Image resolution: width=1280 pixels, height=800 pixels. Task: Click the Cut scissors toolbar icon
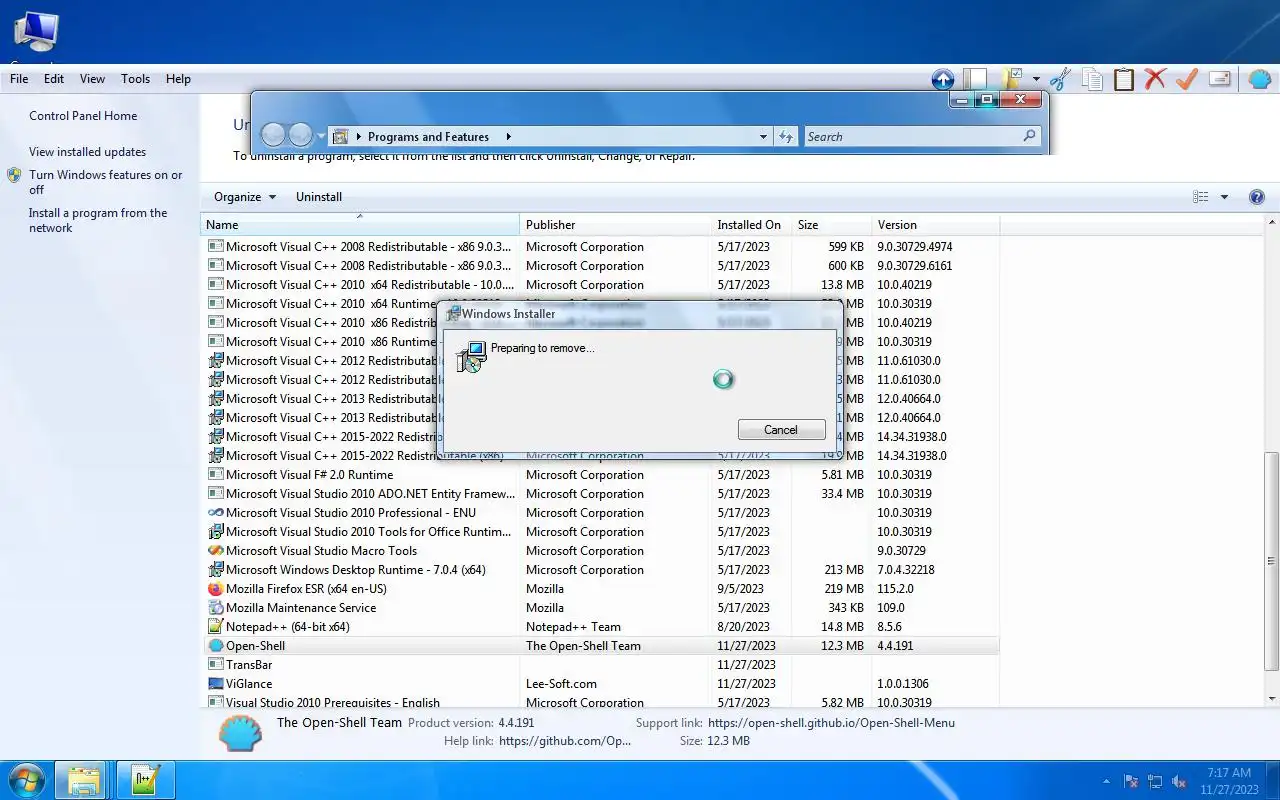[x=1060, y=79]
